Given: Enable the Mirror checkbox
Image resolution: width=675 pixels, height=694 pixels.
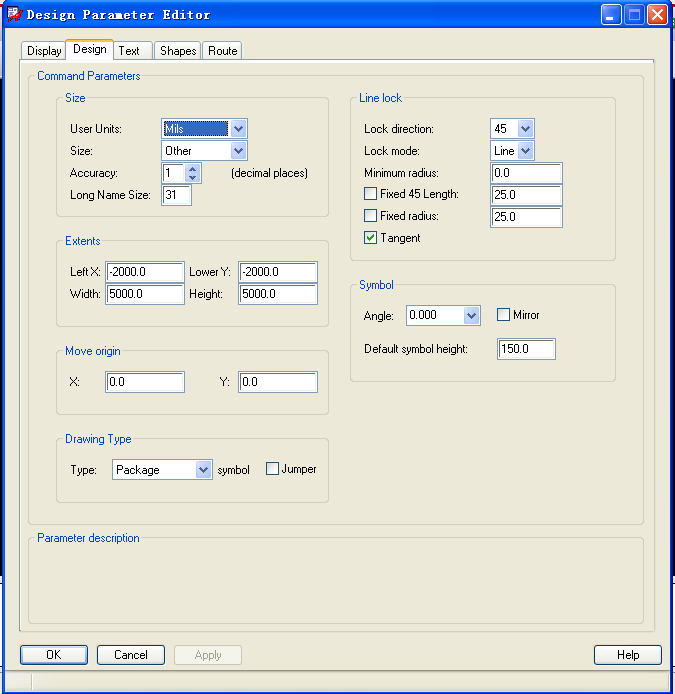Looking at the screenshot, I should coord(503,315).
